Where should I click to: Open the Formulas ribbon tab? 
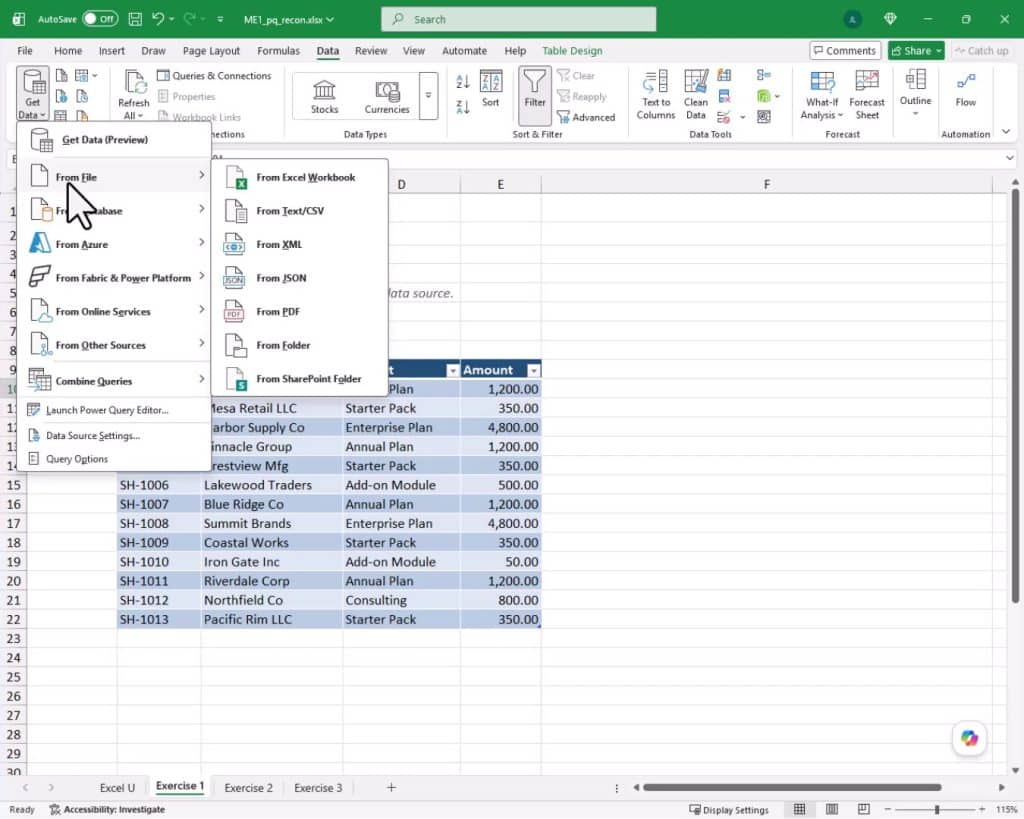(278, 51)
